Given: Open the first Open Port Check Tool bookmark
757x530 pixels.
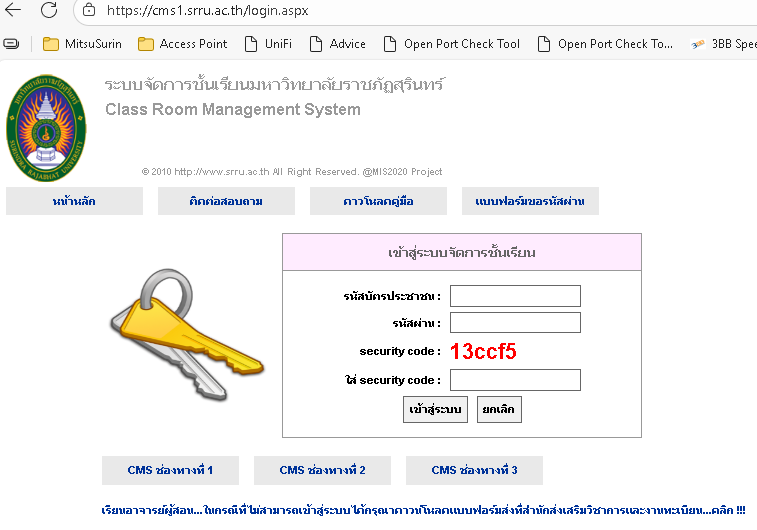Looking at the screenshot, I should (x=452, y=44).
